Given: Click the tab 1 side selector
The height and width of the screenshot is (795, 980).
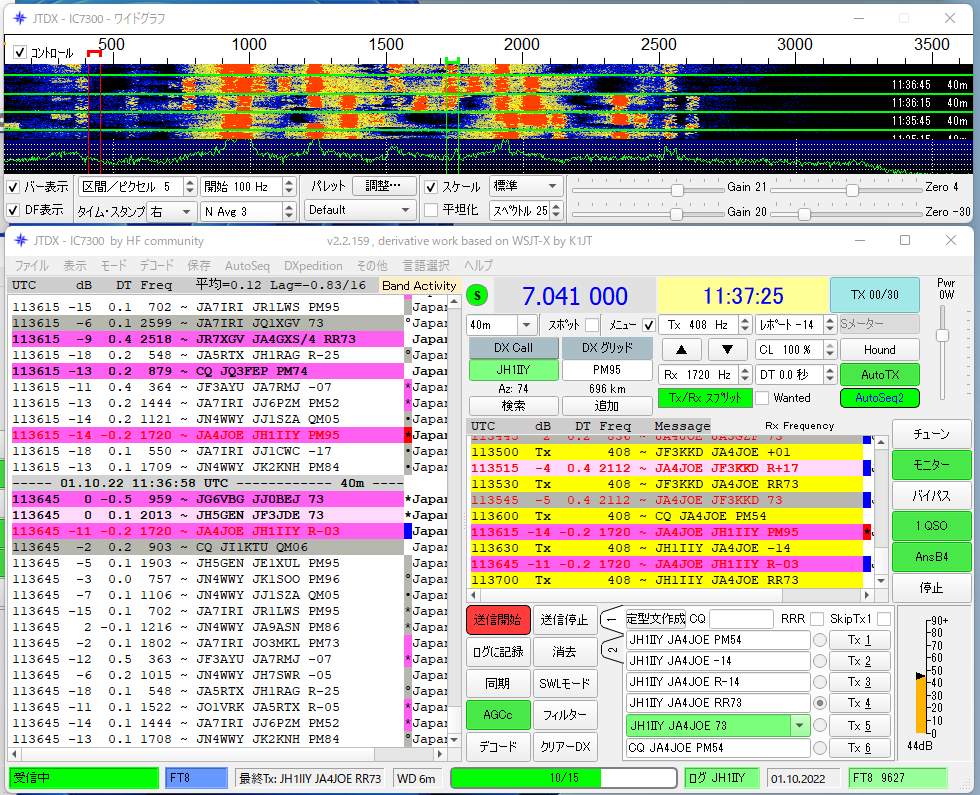Looking at the screenshot, I should pos(612,620).
